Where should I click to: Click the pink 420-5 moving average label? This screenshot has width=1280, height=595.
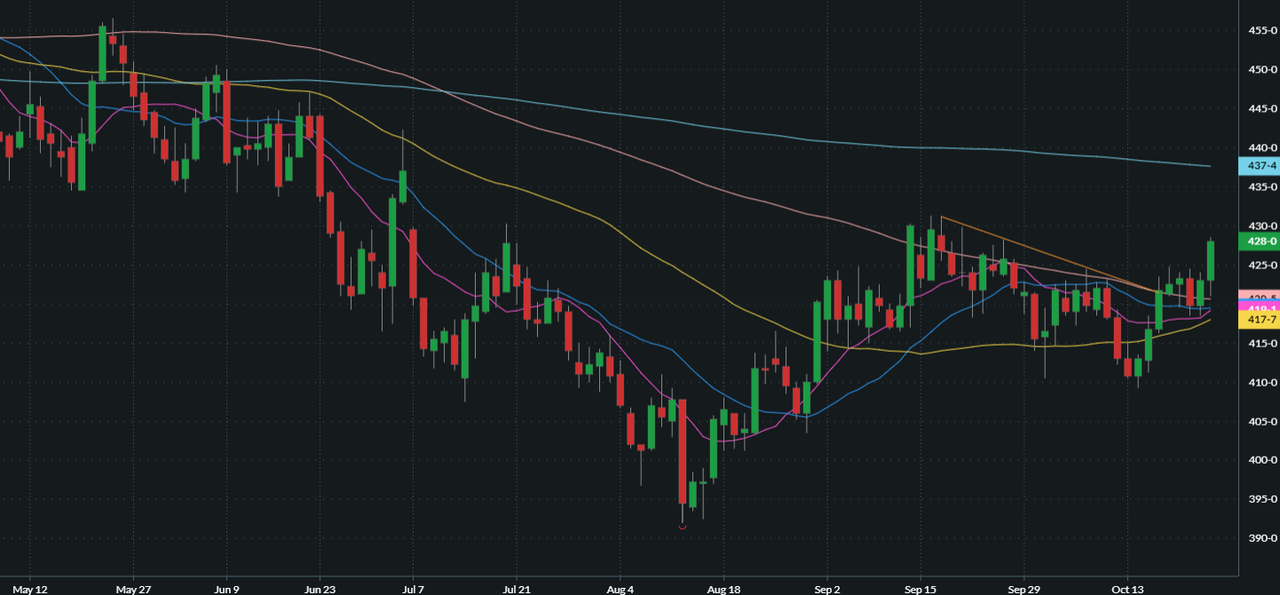click(x=1258, y=297)
